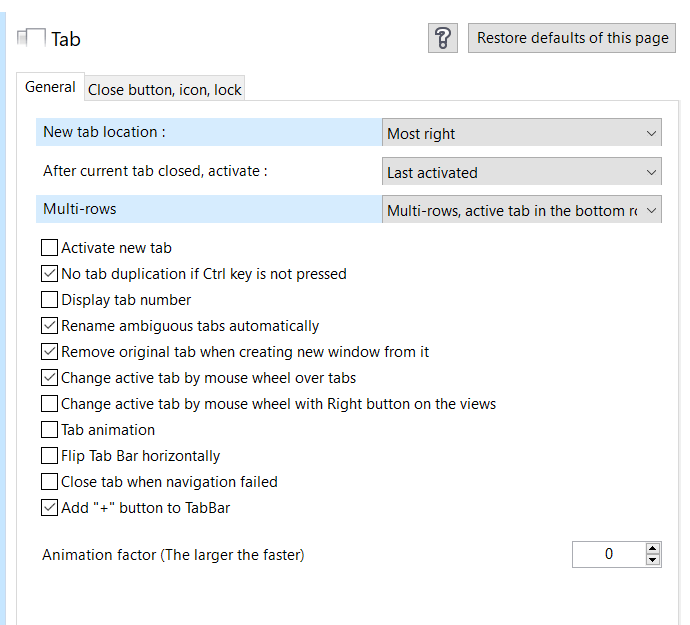Uncheck No tab duplication if Ctrl option
This screenshot has width=690, height=625.
click(x=49, y=273)
